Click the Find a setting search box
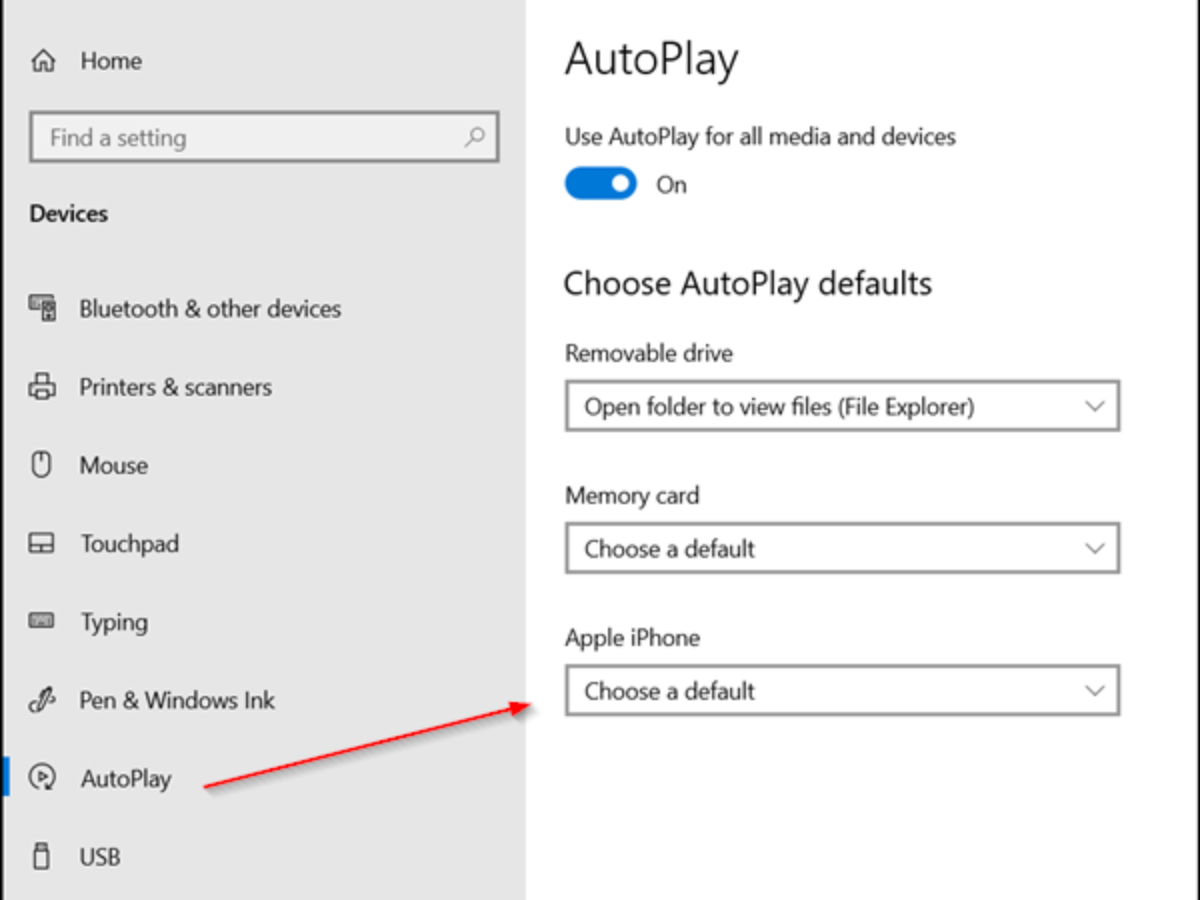 pos(250,138)
